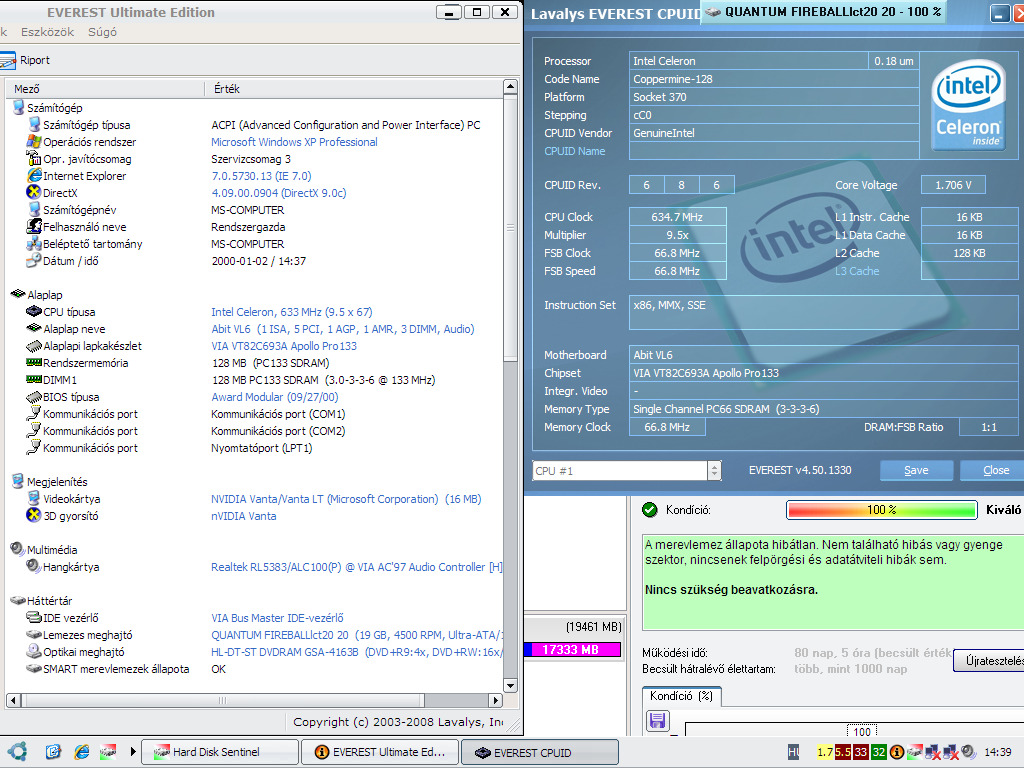The image size is (1024, 768).
Task: Click the DirectX row icon
Action: pos(34,192)
